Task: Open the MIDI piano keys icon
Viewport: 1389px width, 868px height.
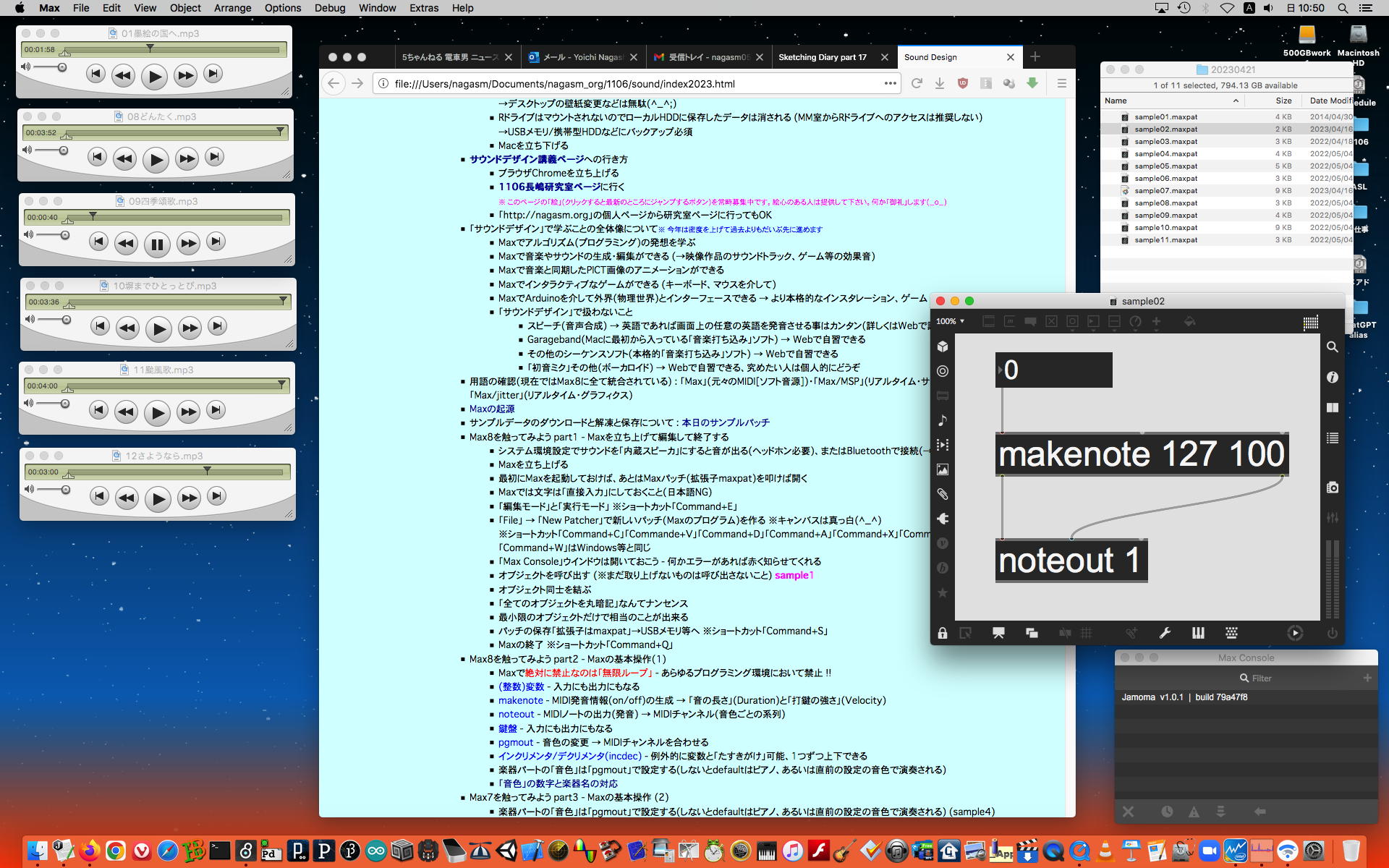Action: point(1198,633)
